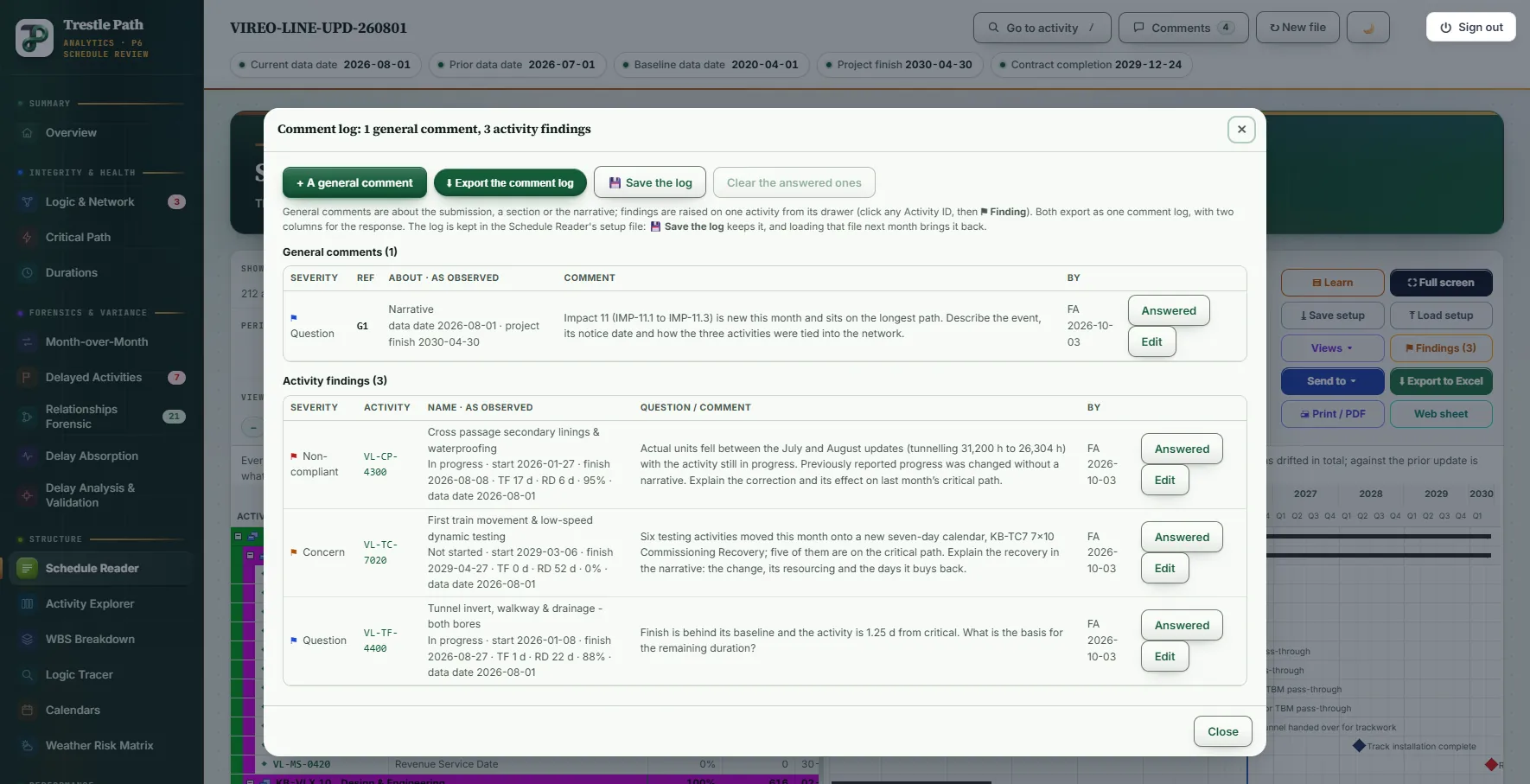The height and width of the screenshot is (784, 1530).
Task: Mark general comment G1 as Answered
Action: [1169, 311]
